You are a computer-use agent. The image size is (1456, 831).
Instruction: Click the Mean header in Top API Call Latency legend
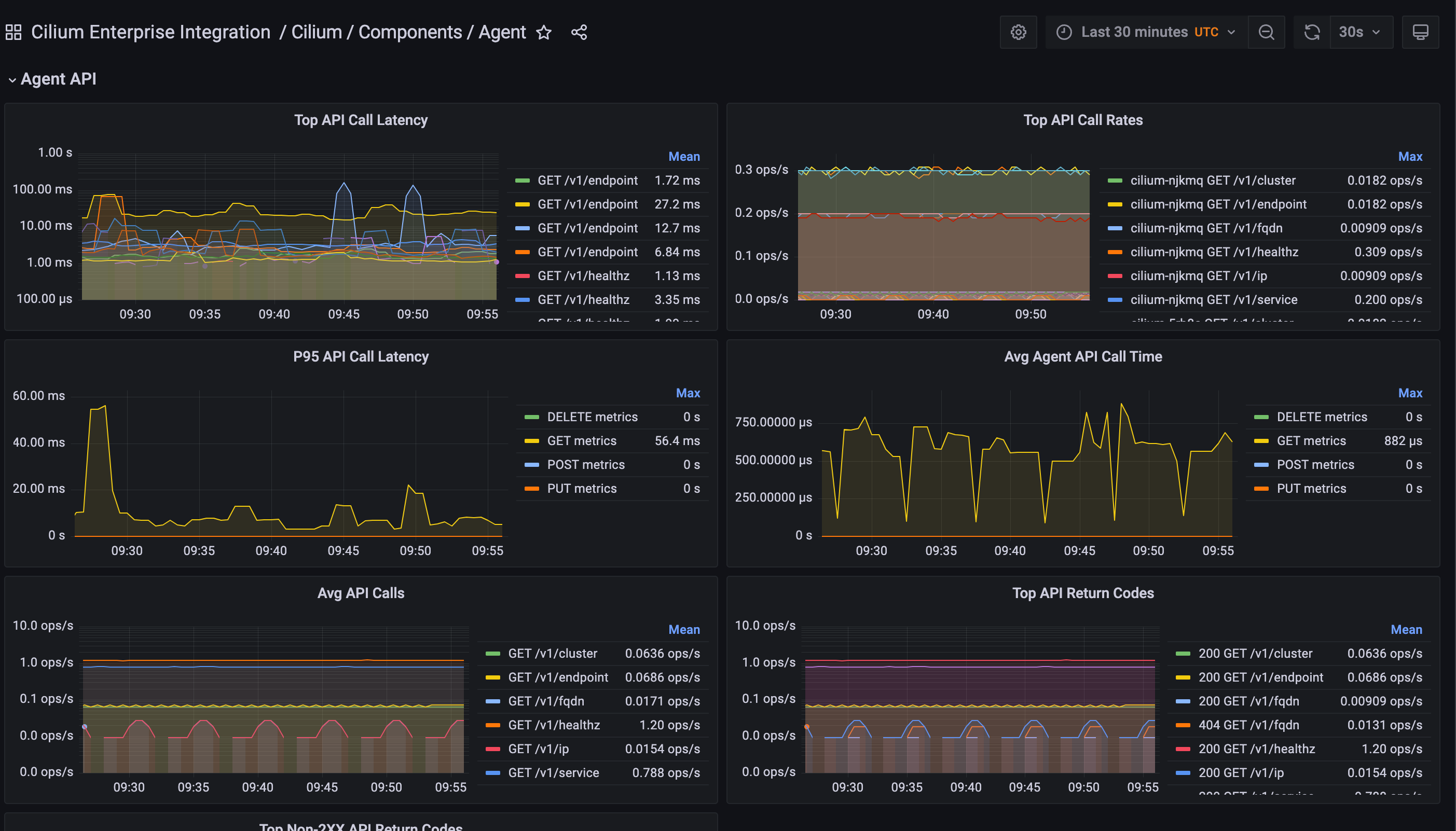pos(684,156)
